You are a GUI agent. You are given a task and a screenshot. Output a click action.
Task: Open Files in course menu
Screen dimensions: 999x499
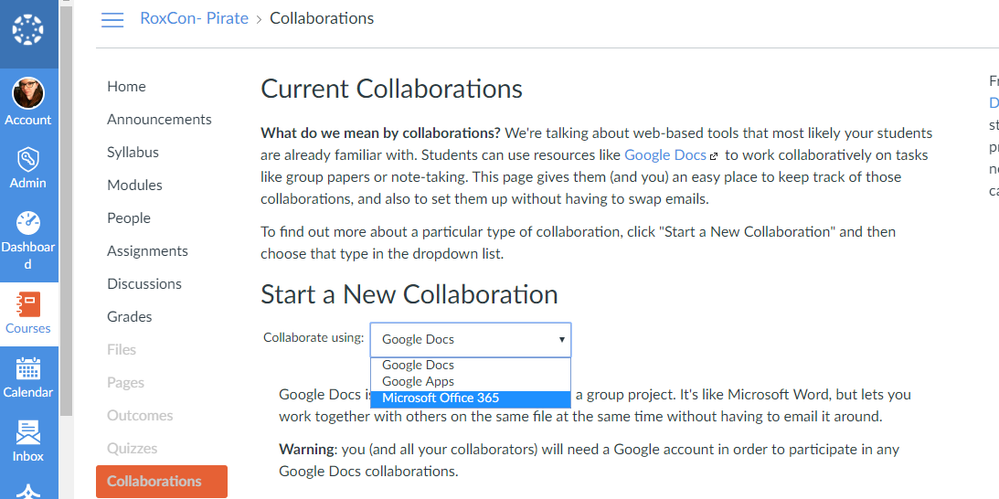click(122, 350)
